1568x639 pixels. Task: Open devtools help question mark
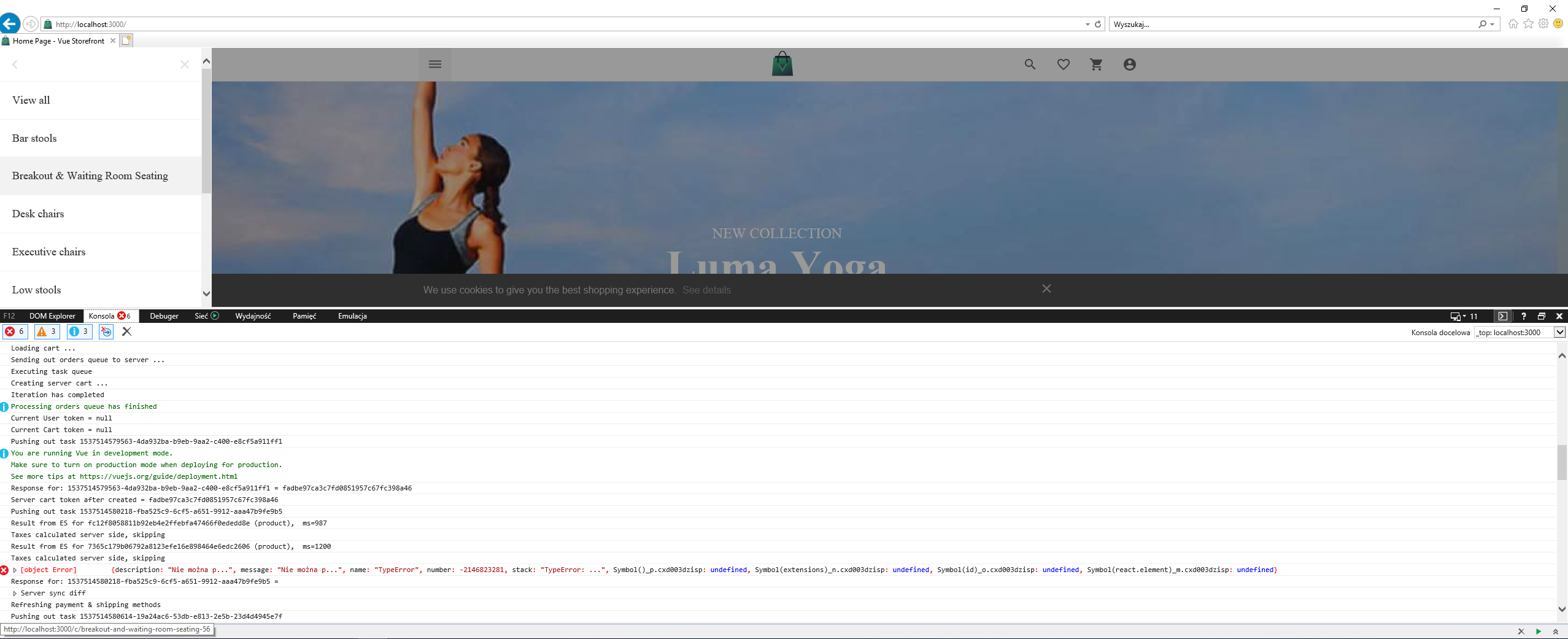(1524, 316)
